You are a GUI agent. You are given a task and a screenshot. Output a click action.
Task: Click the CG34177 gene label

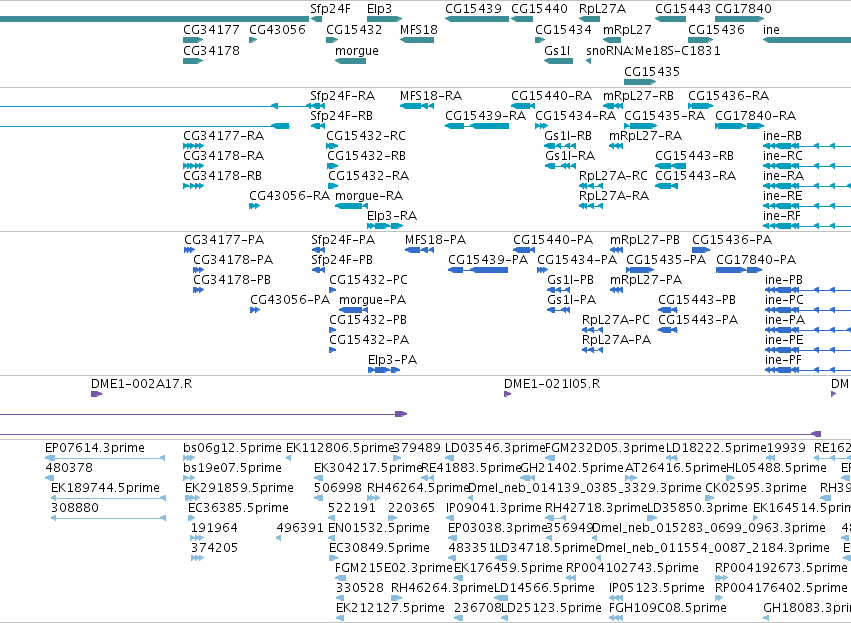tap(211, 30)
